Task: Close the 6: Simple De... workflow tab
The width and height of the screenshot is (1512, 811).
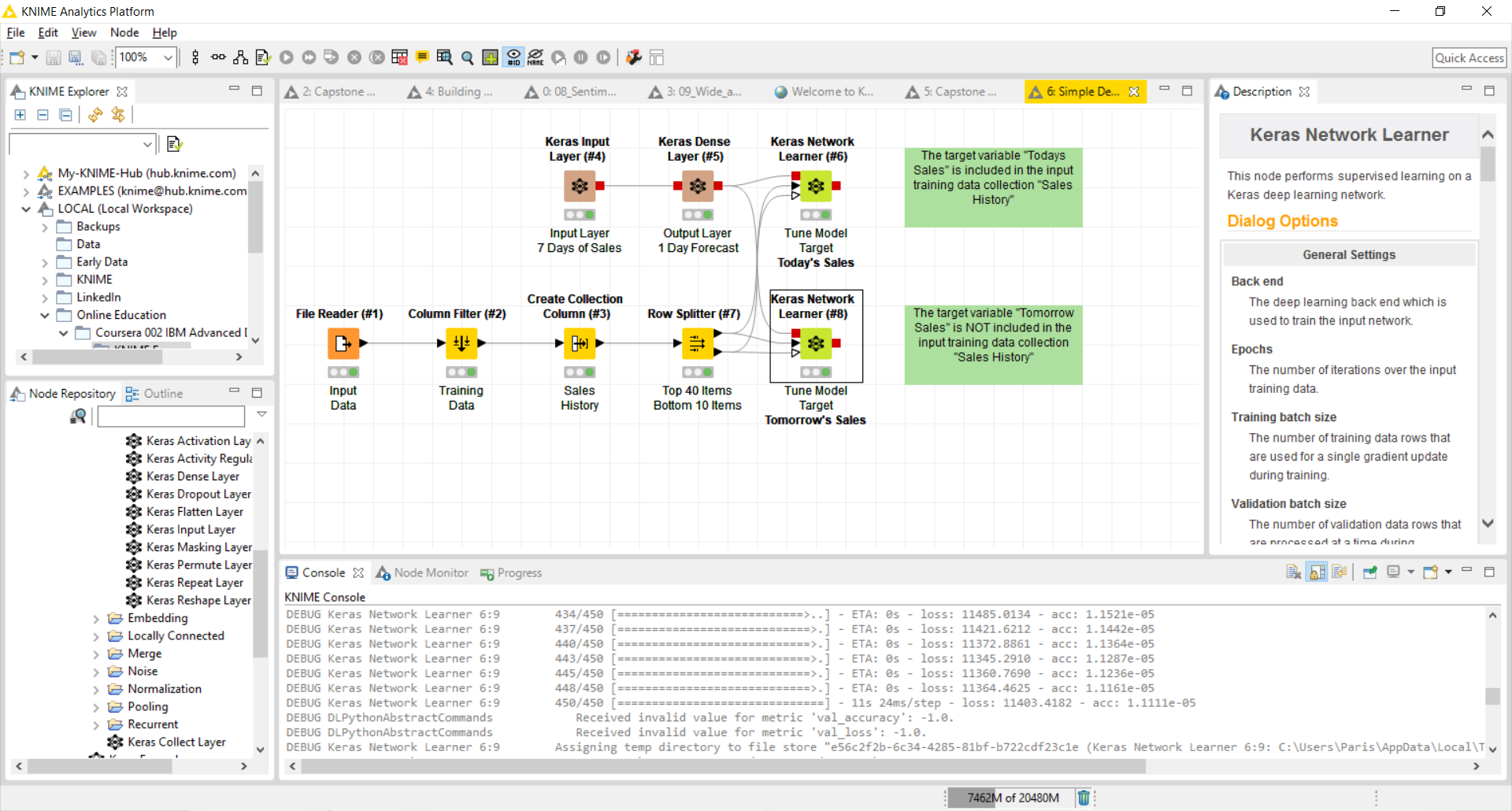Action: point(1134,91)
